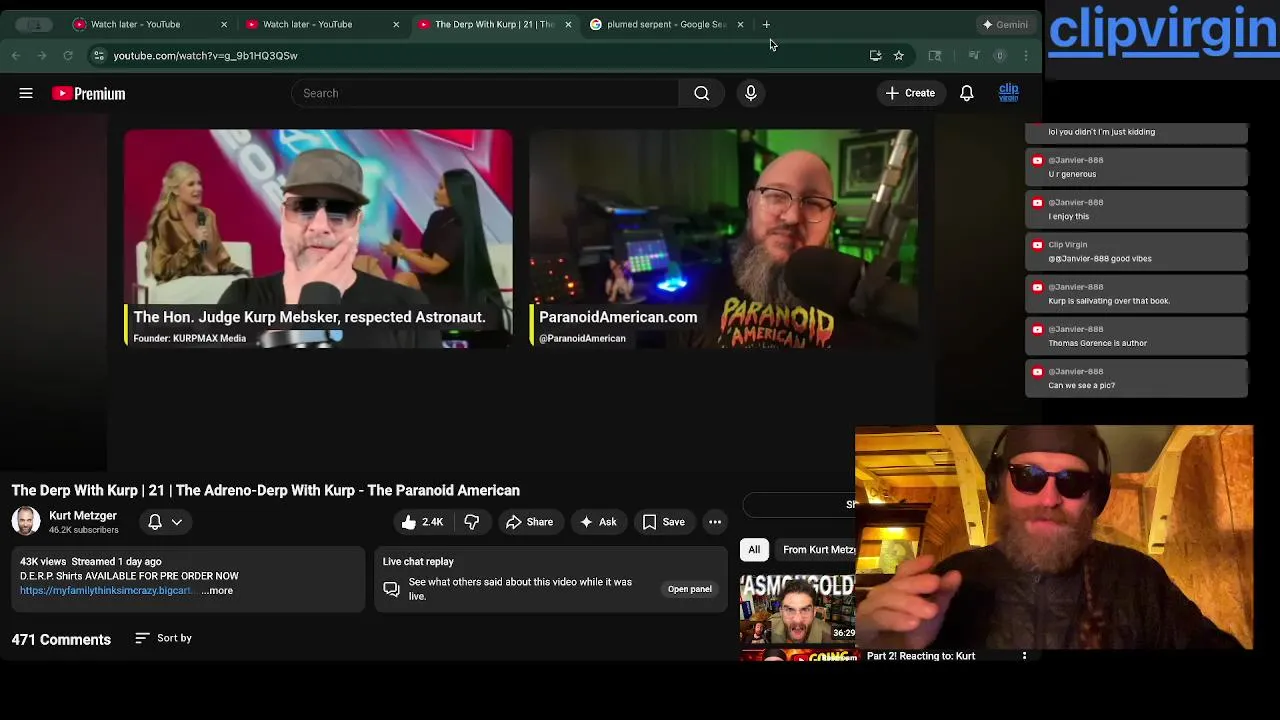
Task: Open a new browser tab
Action: pyautogui.click(x=766, y=24)
